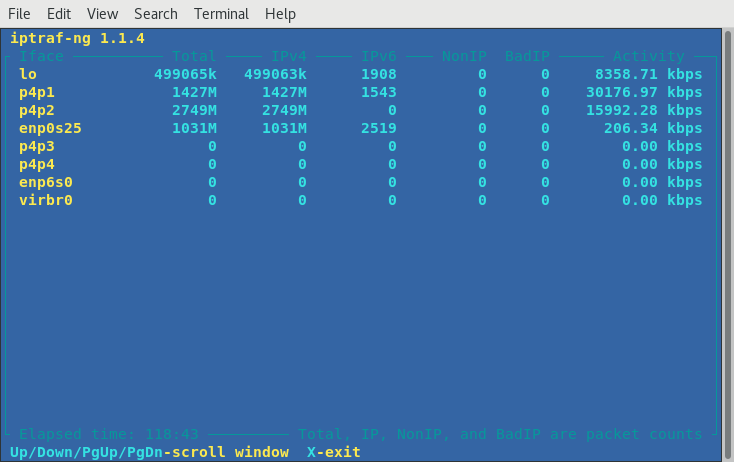The width and height of the screenshot is (734, 462).
Task: Click the NonIP column header
Action: click(x=464, y=56)
